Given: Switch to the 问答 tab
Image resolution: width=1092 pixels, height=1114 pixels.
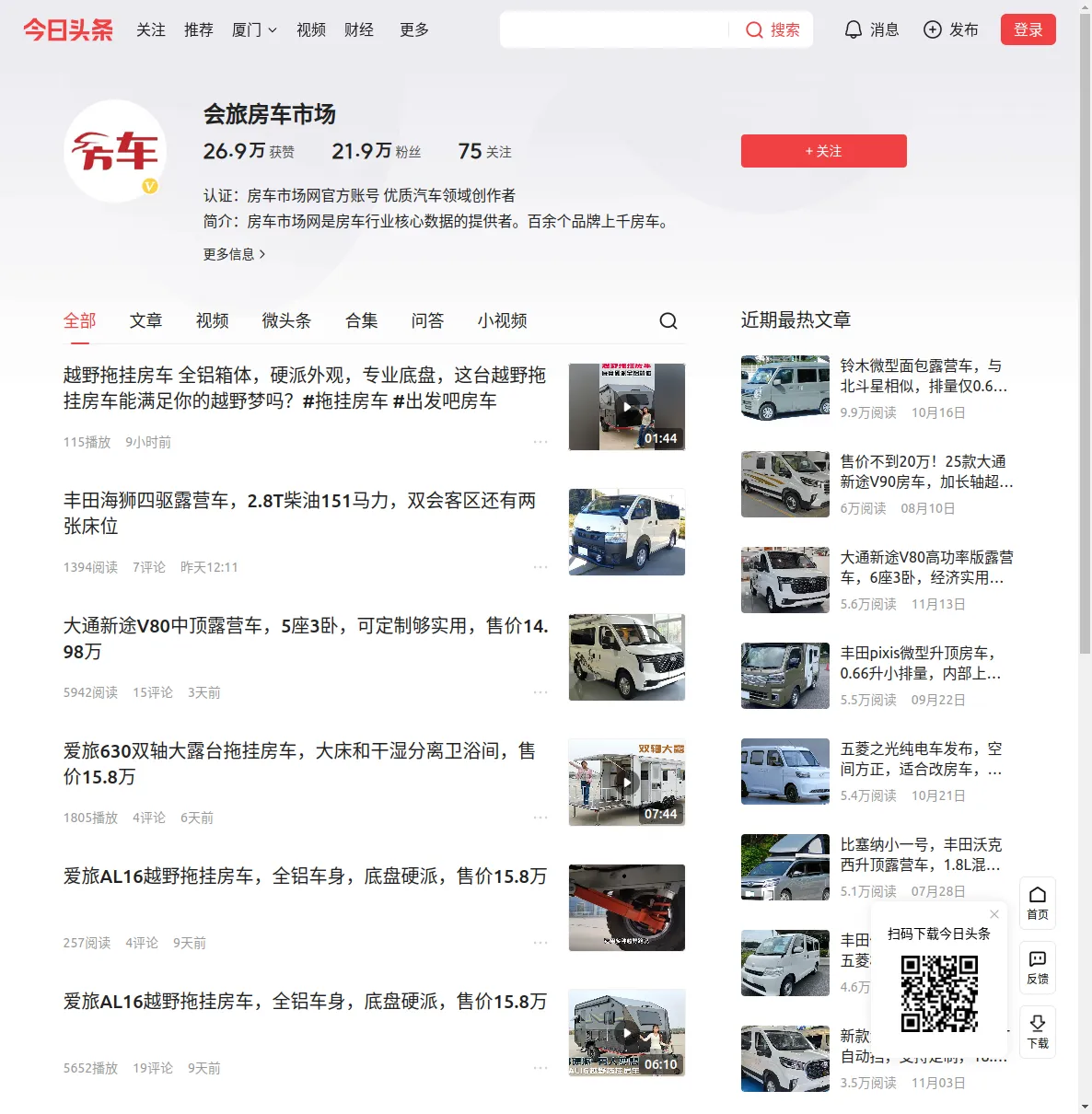Looking at the screenshot, I should [x=428, y=320].
